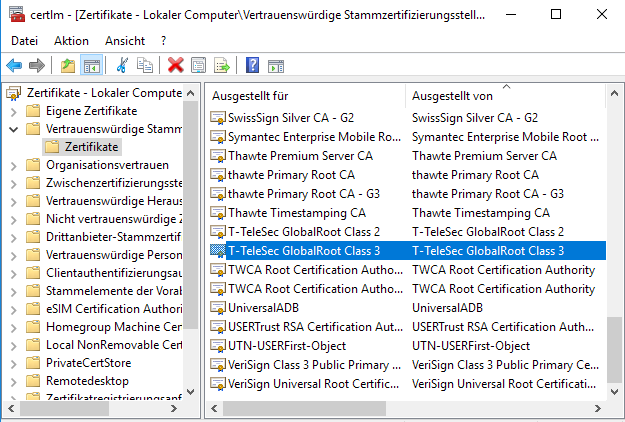Select VeriSign Class 3 Public Primary certificate
The height and width of the screenshot is (422, 625).
pyautogui.click(x=314, y=365)
